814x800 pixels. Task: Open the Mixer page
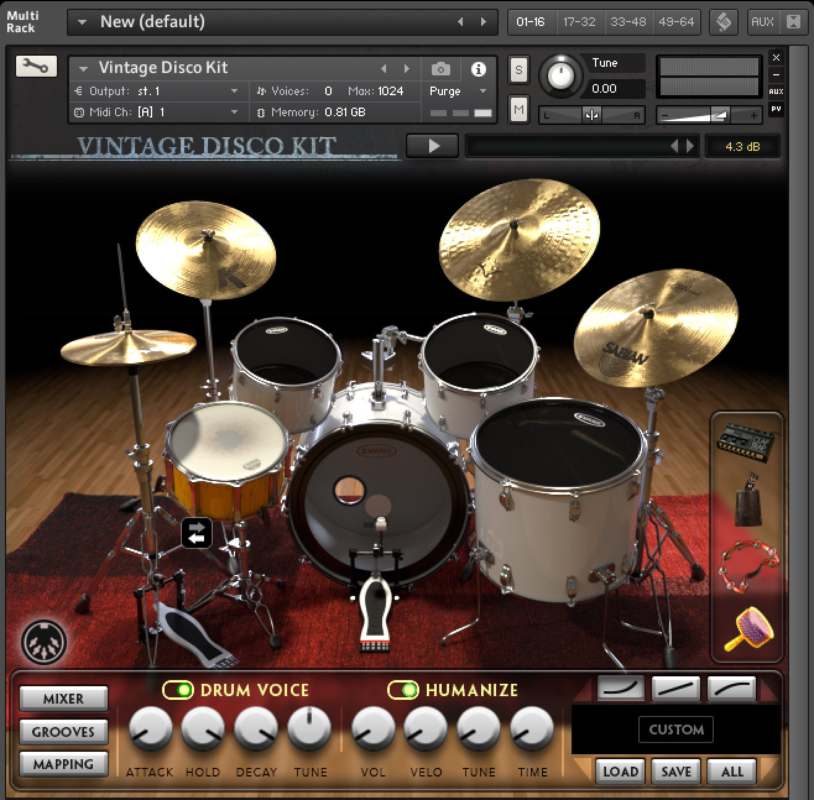point(63,699)
